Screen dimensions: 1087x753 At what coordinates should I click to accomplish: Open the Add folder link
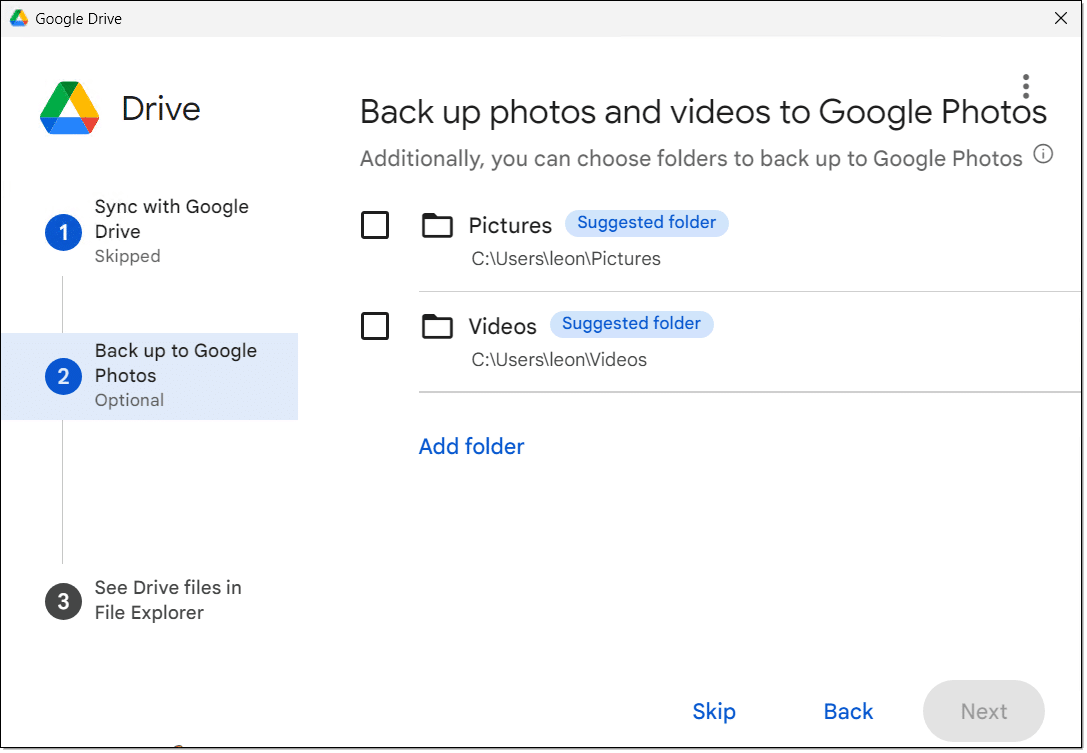pyautogui.click(x=471, y=447)
